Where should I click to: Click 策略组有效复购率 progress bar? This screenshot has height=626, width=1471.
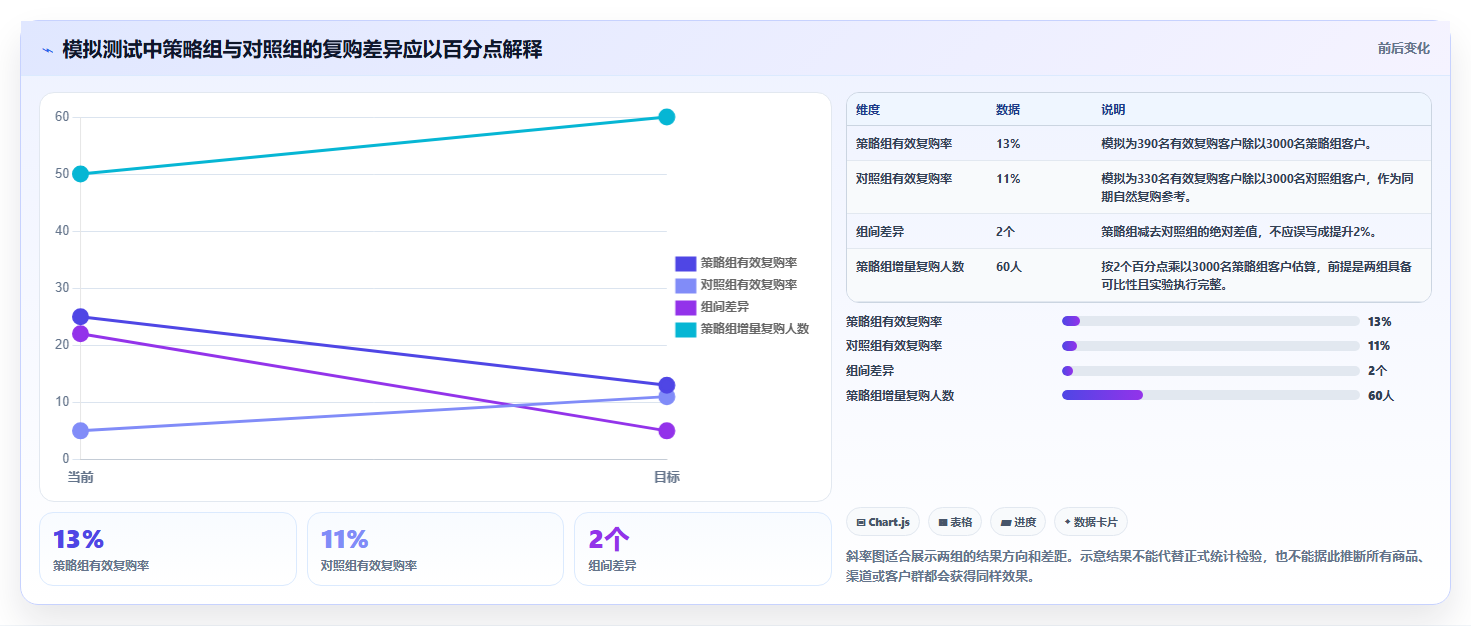(x=1210, y=321)
